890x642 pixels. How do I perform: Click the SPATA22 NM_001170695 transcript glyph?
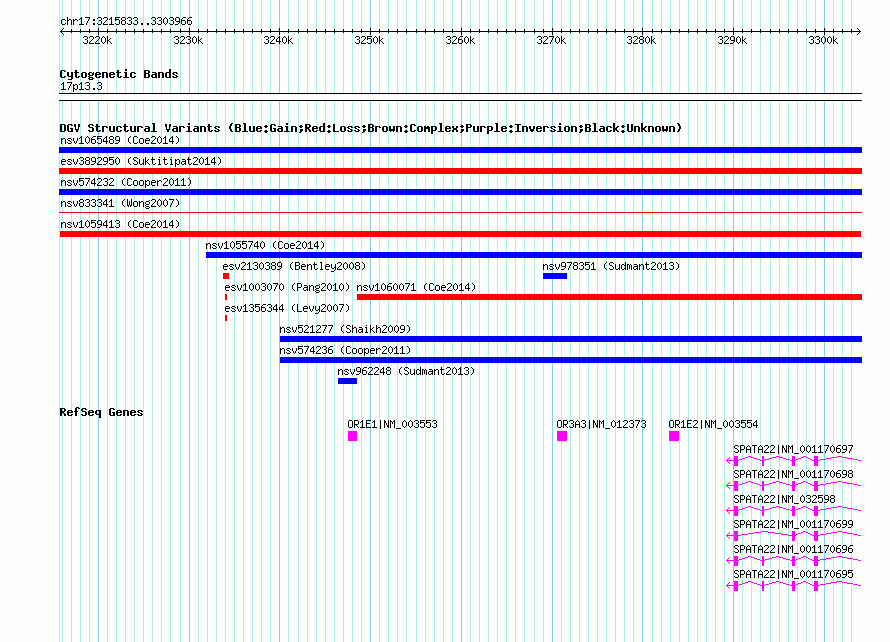[794, 585]
